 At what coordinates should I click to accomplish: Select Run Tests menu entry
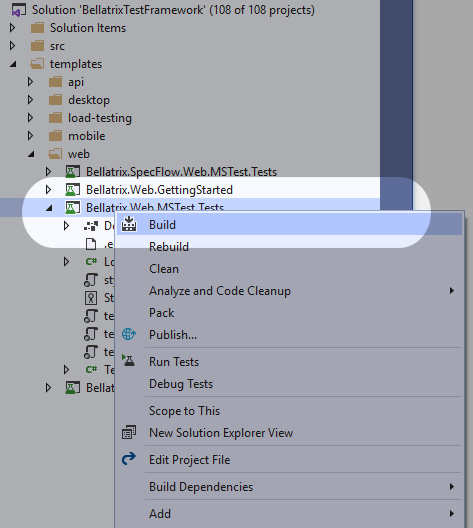coord(289,362)
